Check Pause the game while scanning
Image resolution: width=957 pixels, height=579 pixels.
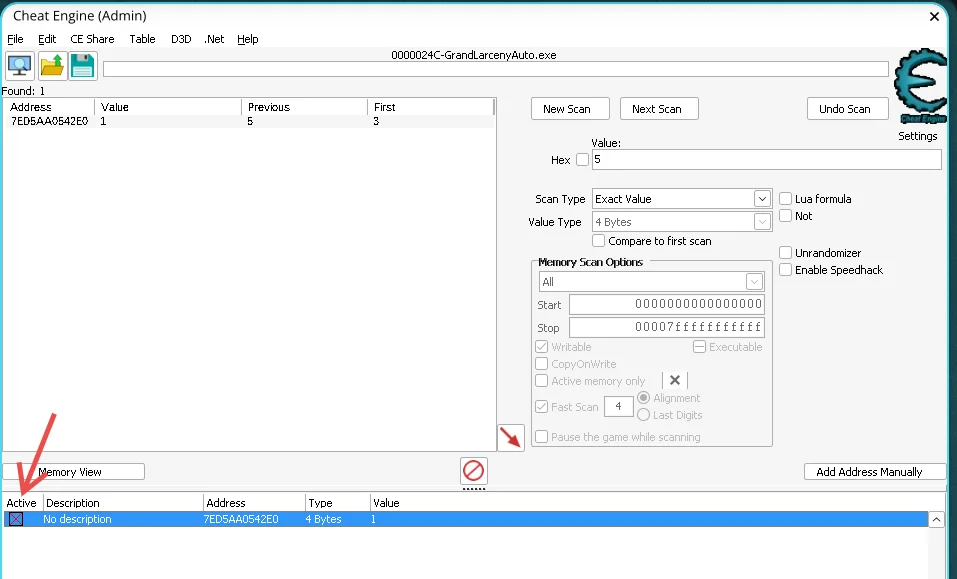pos(541,437)
